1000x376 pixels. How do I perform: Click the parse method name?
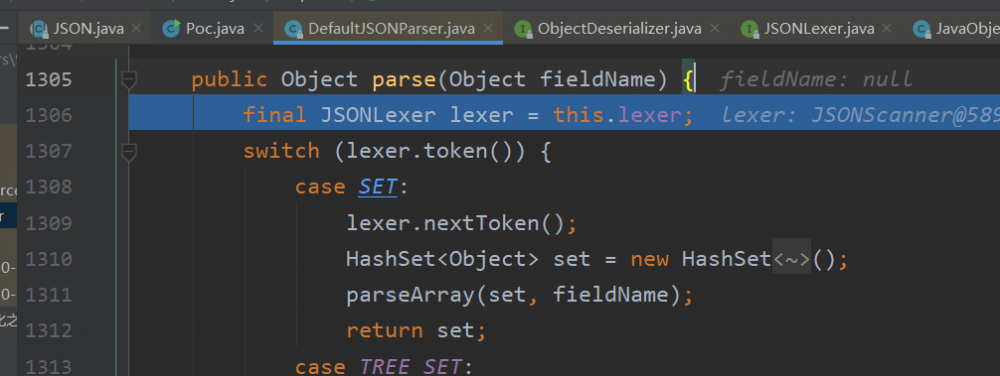403,80
